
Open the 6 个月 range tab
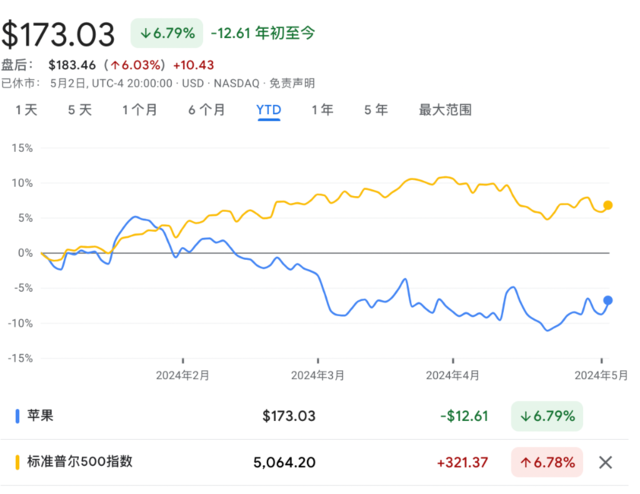tap(206, 110)
